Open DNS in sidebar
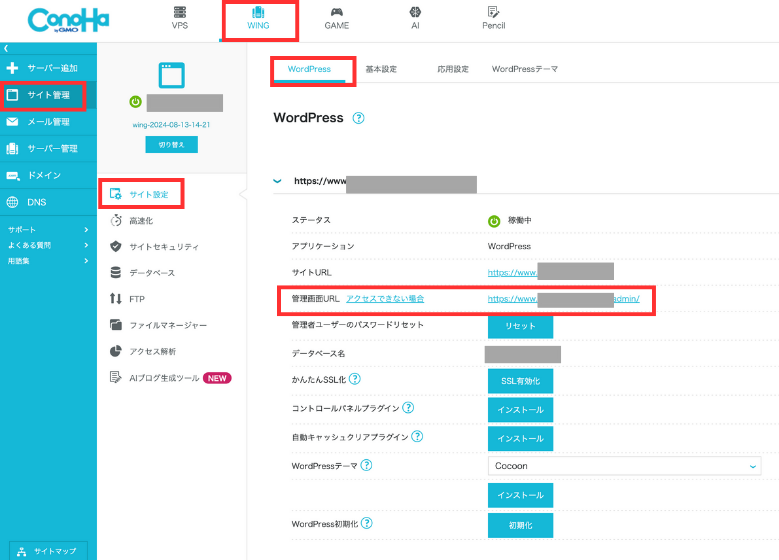 point(48,202)
